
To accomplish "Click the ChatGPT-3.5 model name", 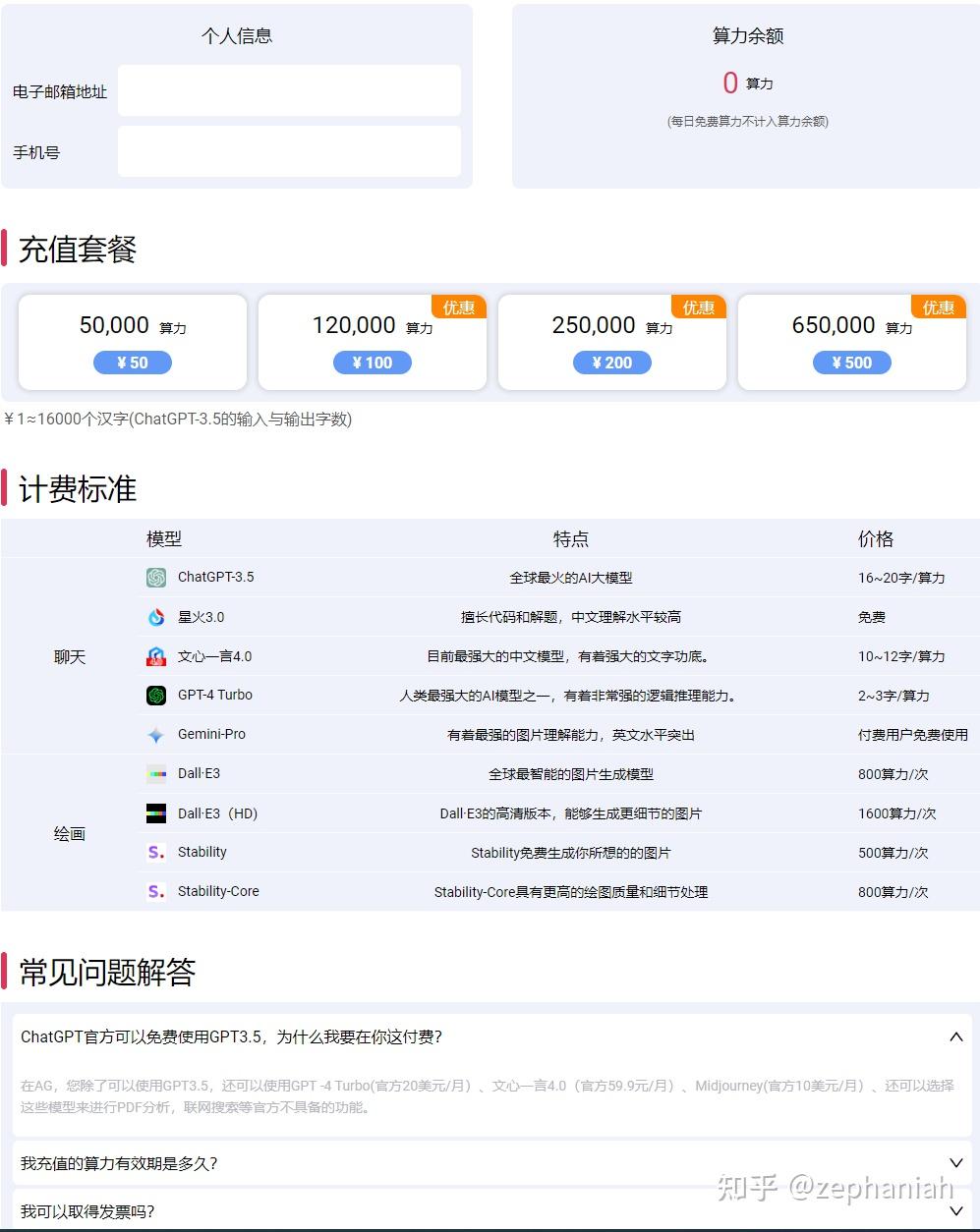I will (216, 577).
